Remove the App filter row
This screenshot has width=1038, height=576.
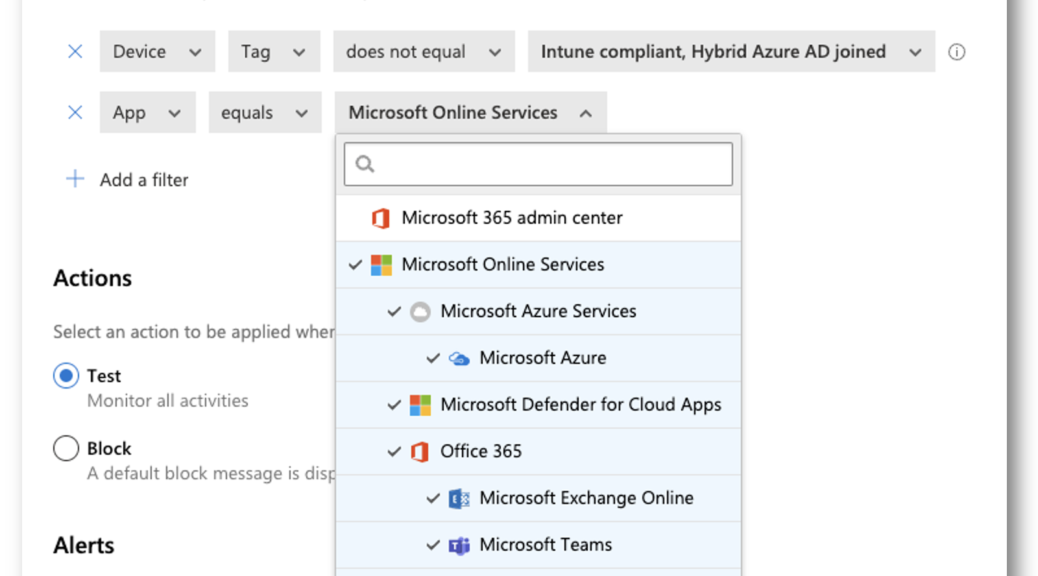click(x=75, y=113)
